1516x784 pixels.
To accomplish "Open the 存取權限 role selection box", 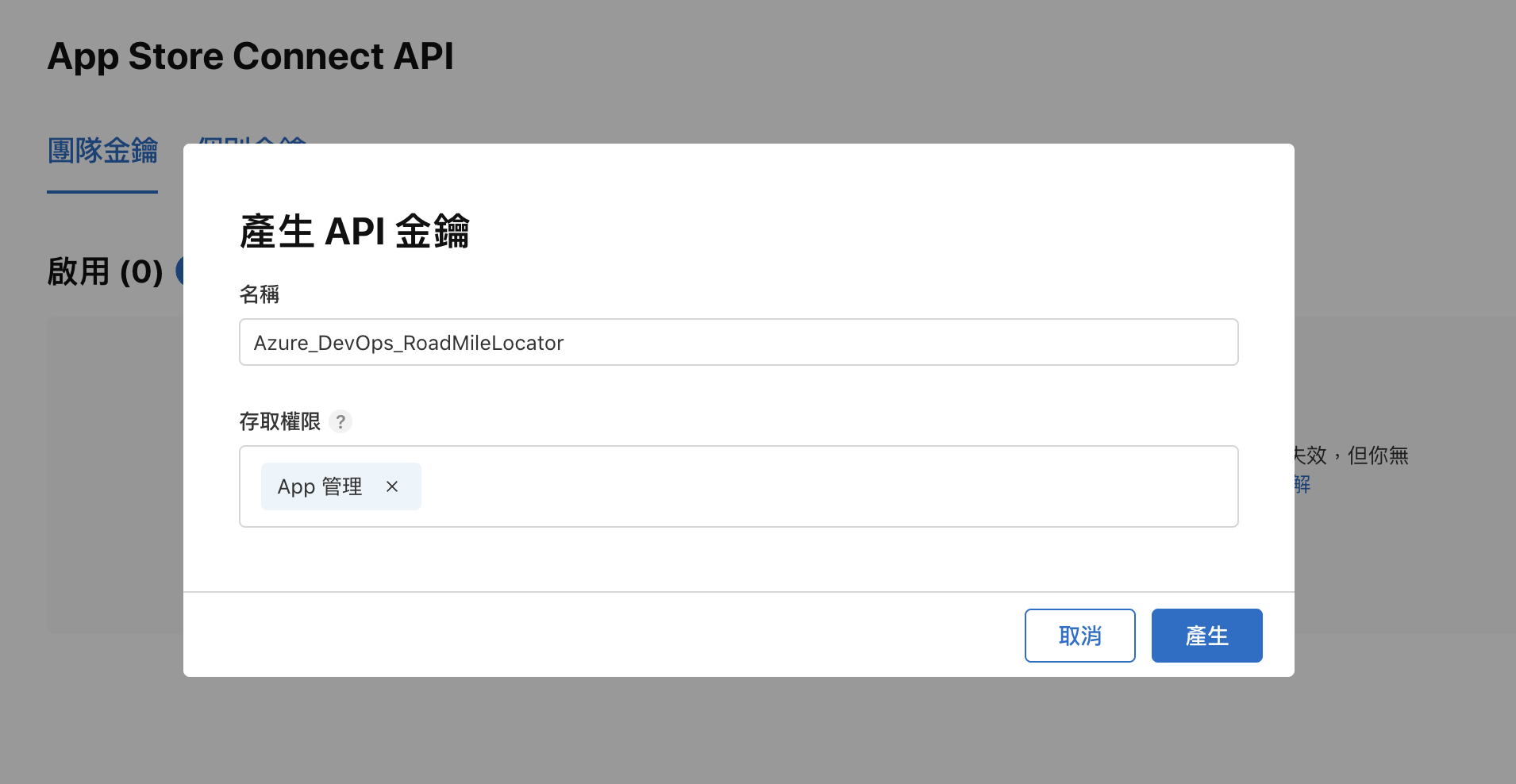I will coord(825,486).
